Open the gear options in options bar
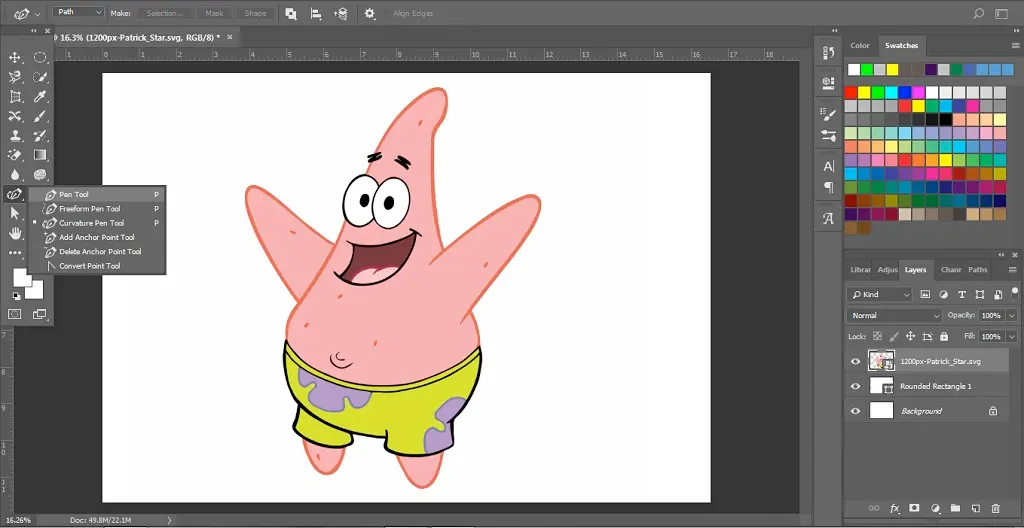 (370, 13)
